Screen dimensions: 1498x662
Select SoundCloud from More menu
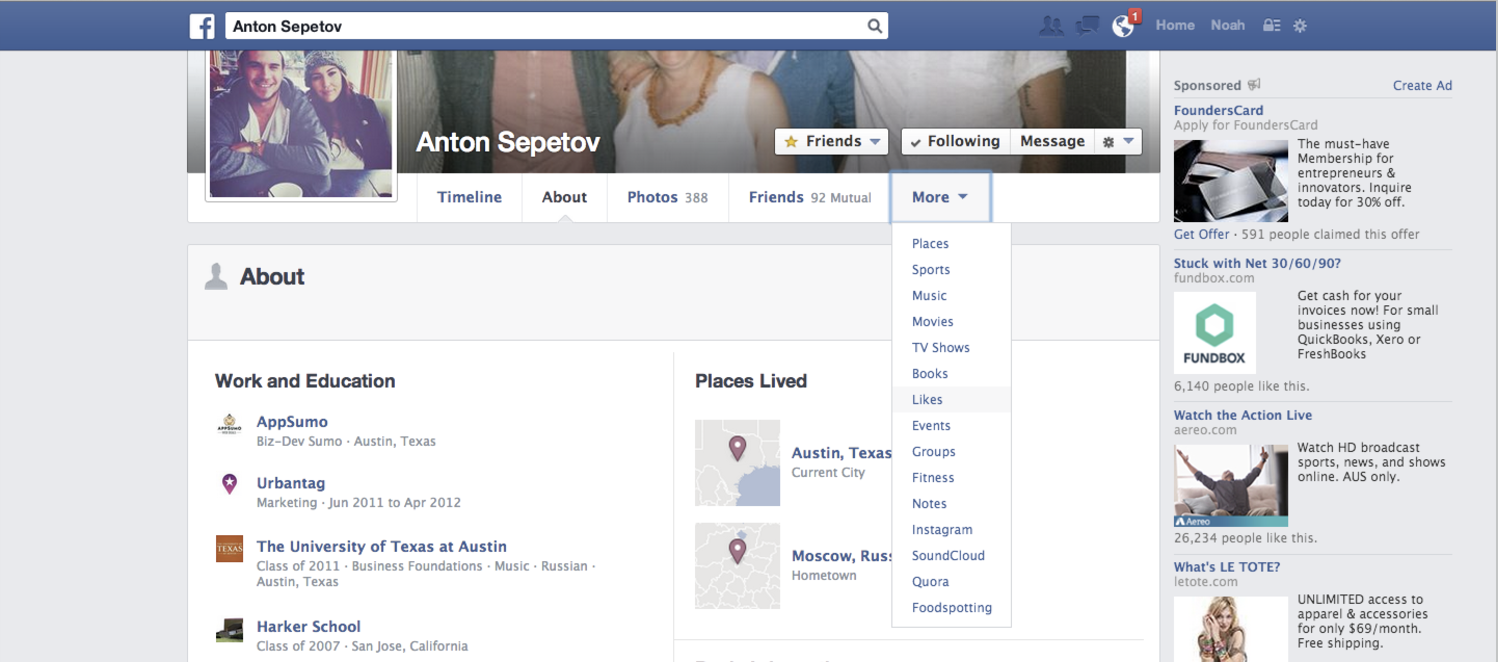(951, 556)
